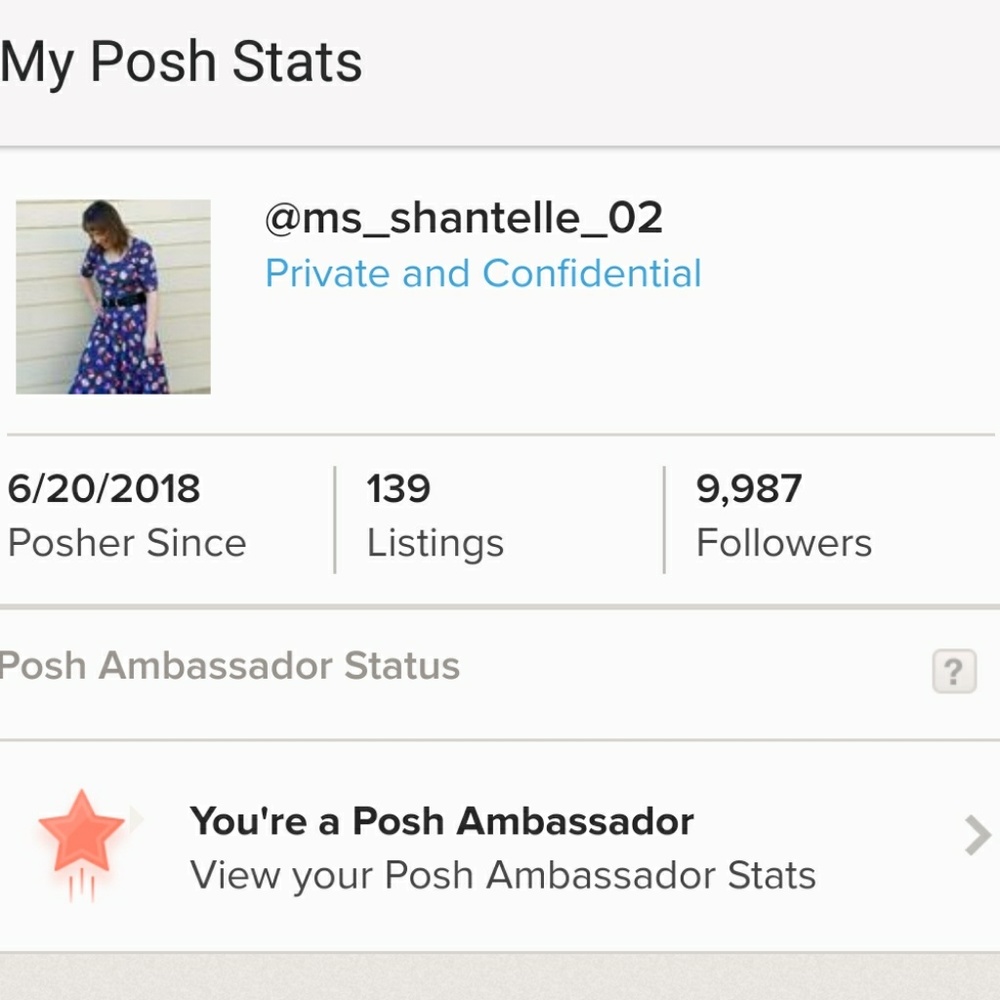Open the Private and Confidential link
Image resolution: width=1000 pixels, height=1000 pixels.
pyautogui.click(x=484, y=272)
